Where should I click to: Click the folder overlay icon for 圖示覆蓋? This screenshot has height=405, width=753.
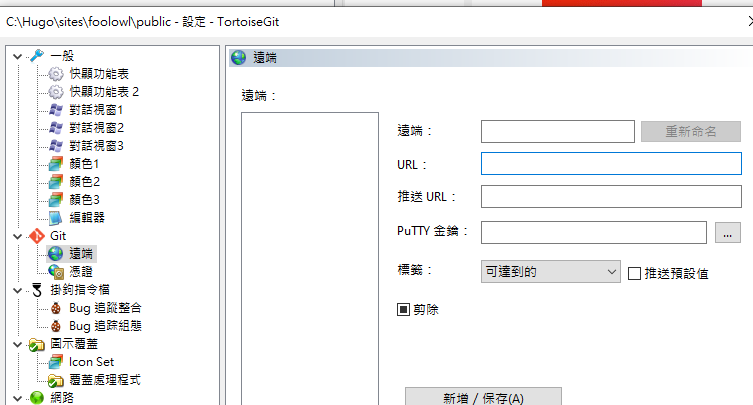37,344
